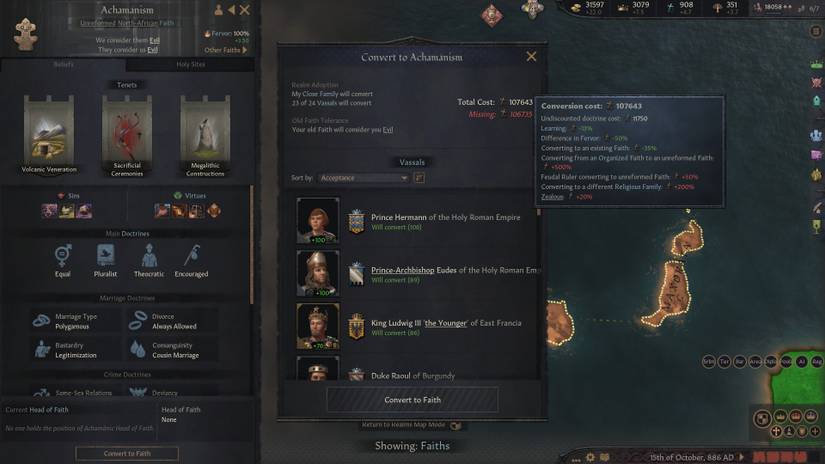Select King Ludwig III portrait
This screenshot has height=464, width=825.
point(318,326)
